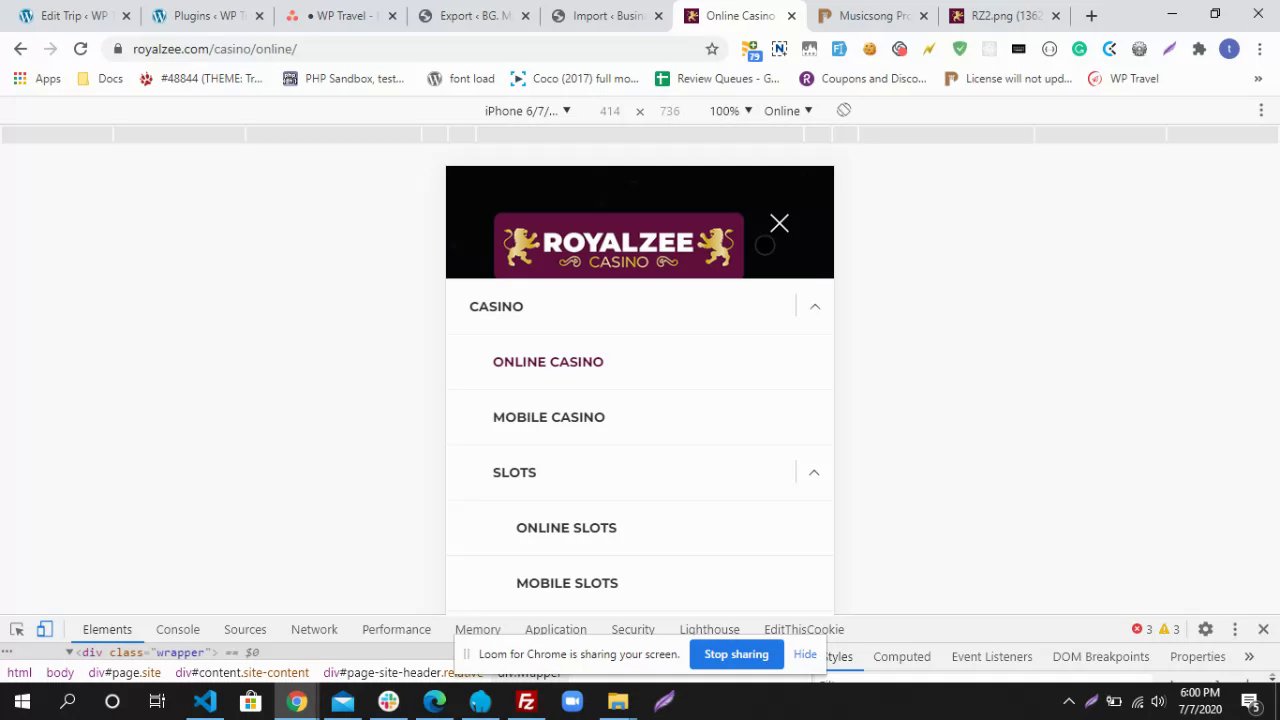Open the ONLINE CASINO menu link
The image size is (1280, 720).
[548, 362]
